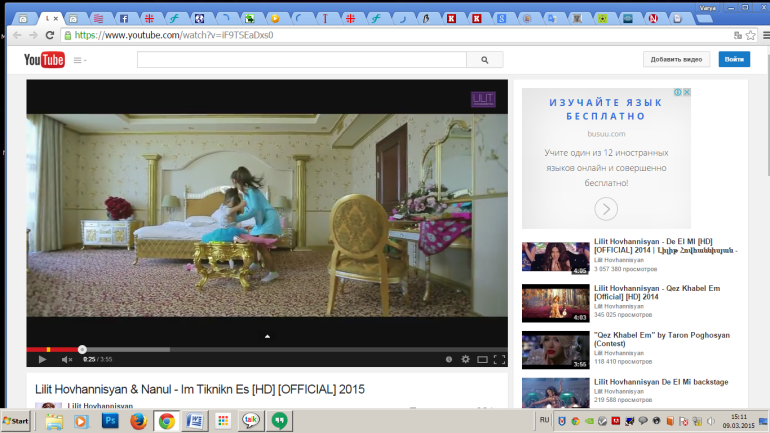Click the translate page icon in address bar
Viewport: 770px width, 433px height.
click(x=738, y=35)
